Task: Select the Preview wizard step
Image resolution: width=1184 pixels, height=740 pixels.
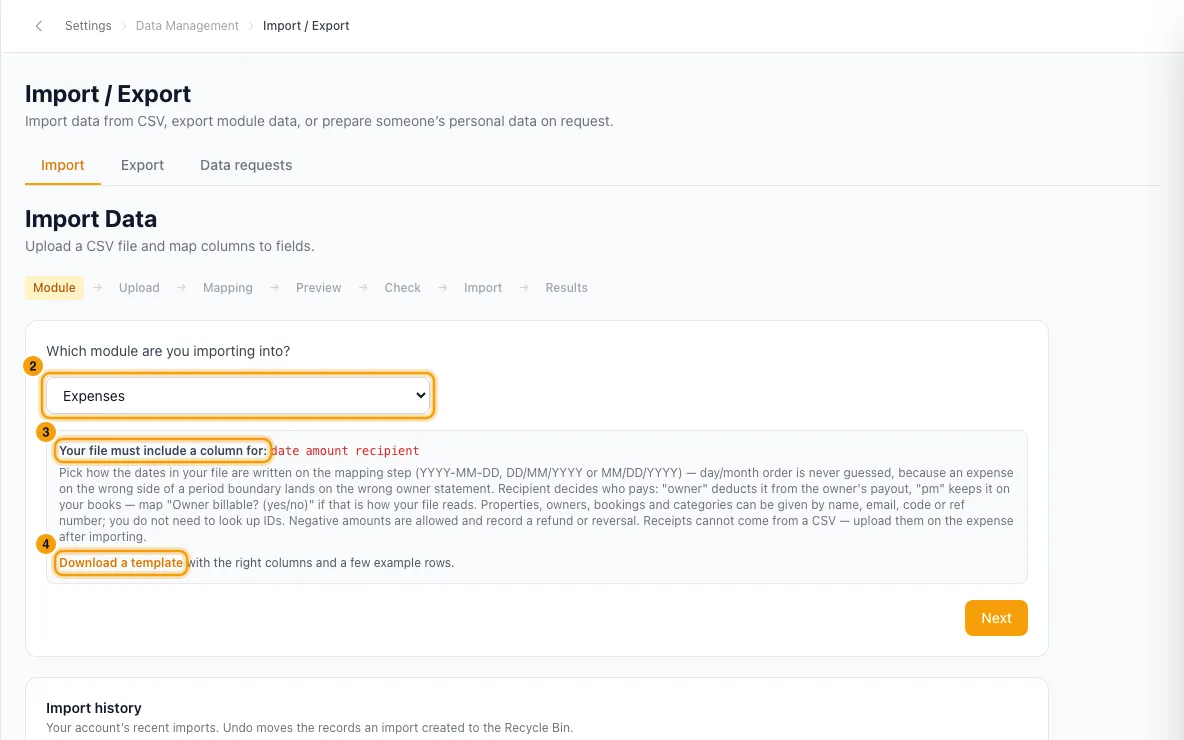Action: click(x=319, y=288)
